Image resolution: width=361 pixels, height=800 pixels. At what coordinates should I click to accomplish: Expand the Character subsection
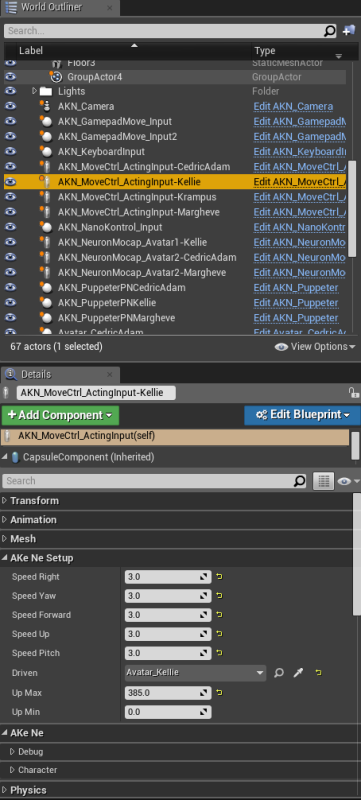click(13, 770)
